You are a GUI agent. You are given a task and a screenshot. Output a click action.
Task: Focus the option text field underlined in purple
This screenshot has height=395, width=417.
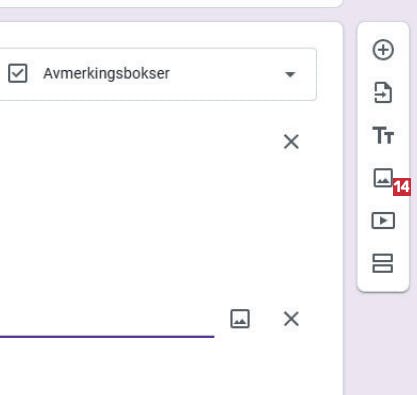[107, 319]
